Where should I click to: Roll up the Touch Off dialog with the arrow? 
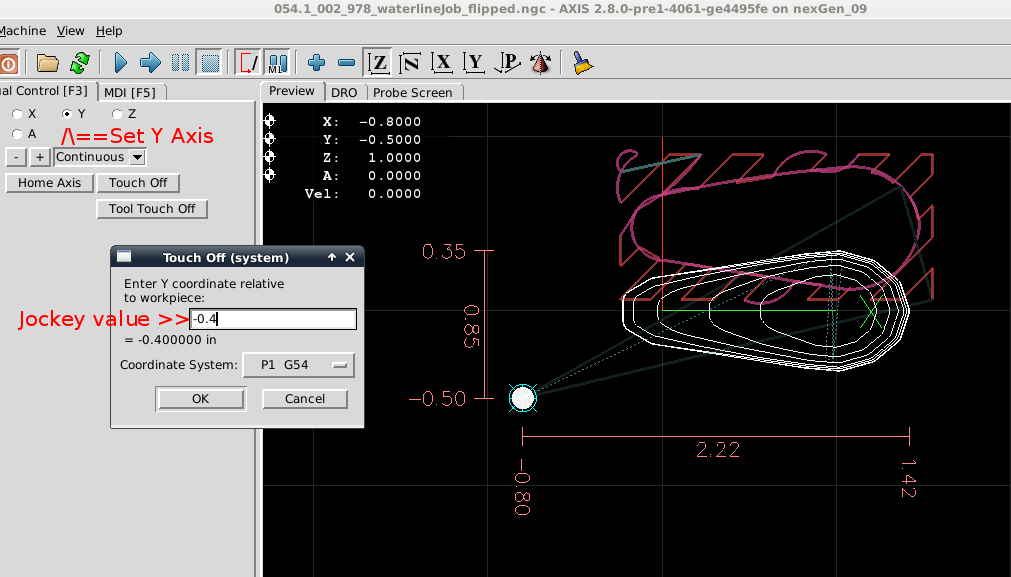pyautogui.click(x=332, y=257)
